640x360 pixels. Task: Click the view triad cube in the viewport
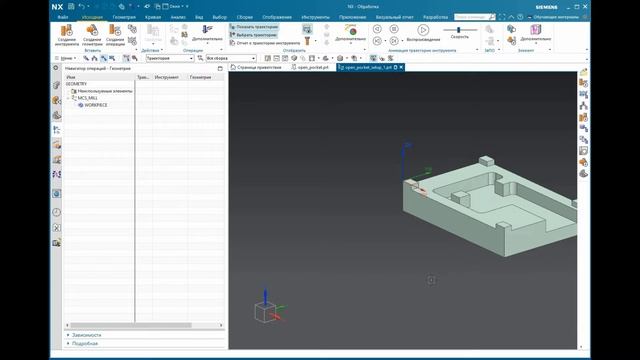264,312
